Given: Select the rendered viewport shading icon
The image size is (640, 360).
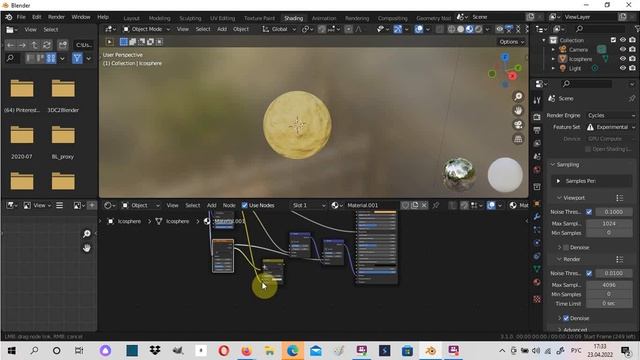Looking at the screenshot, I should [479, 29].
